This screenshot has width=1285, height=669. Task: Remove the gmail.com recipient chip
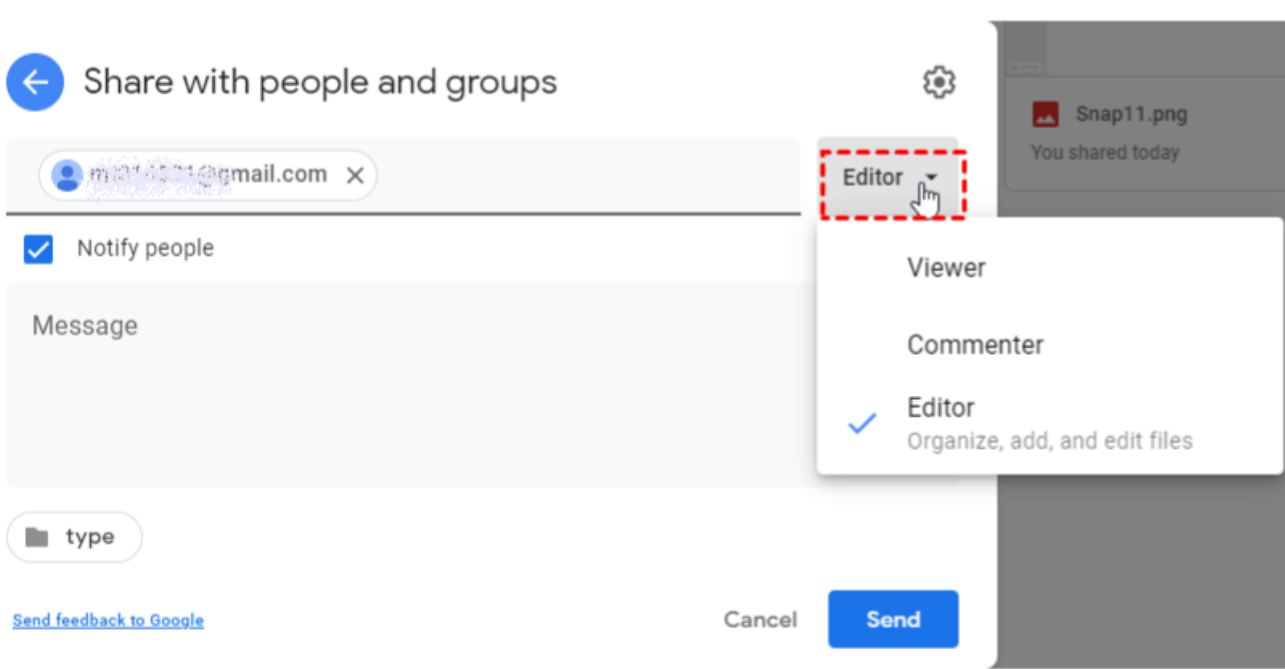[354, 176]
